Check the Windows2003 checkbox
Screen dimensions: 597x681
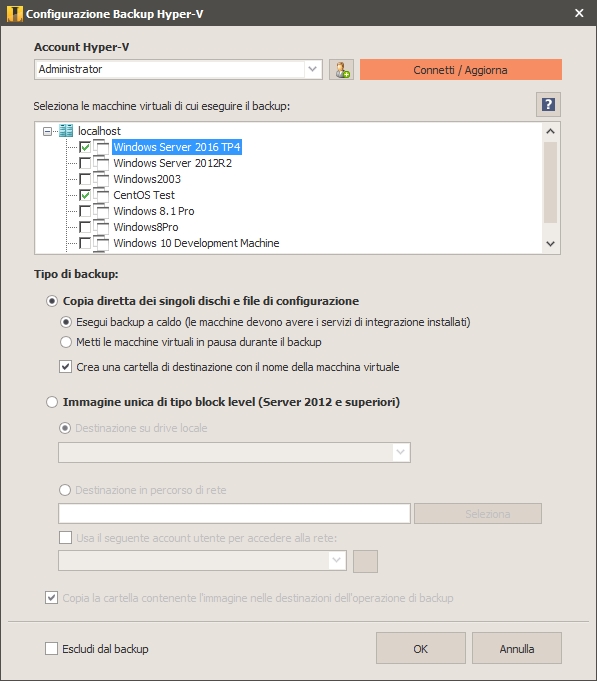(x=85, y=179)
